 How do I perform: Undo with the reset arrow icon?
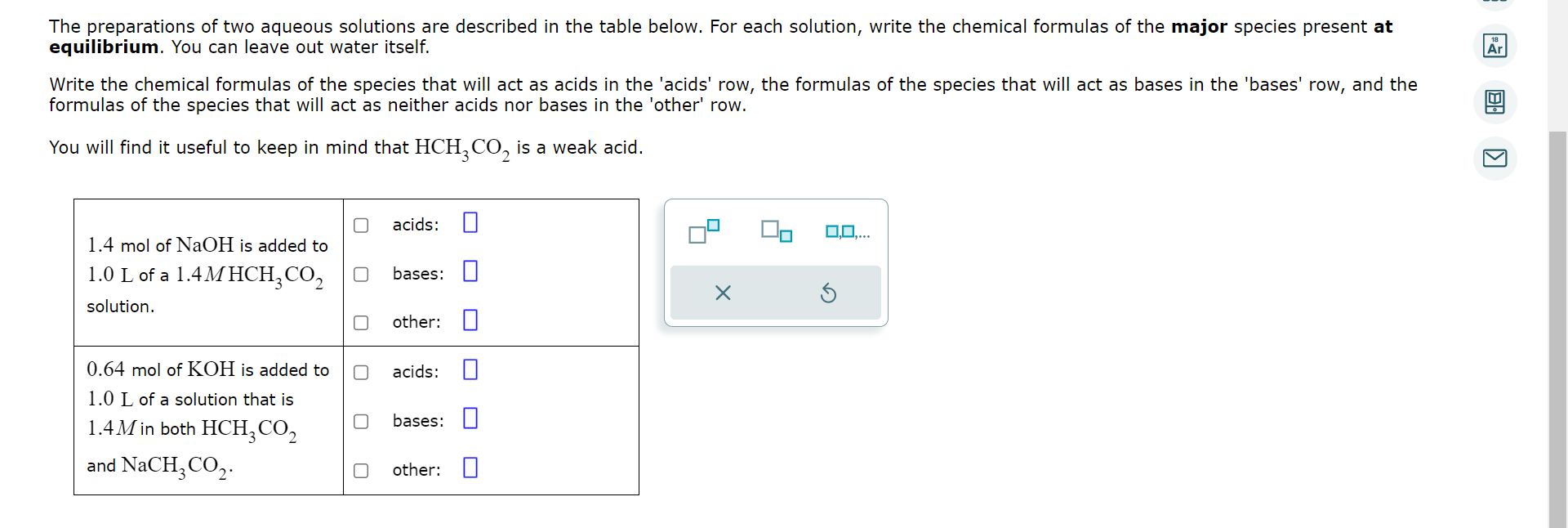point(829,293)
